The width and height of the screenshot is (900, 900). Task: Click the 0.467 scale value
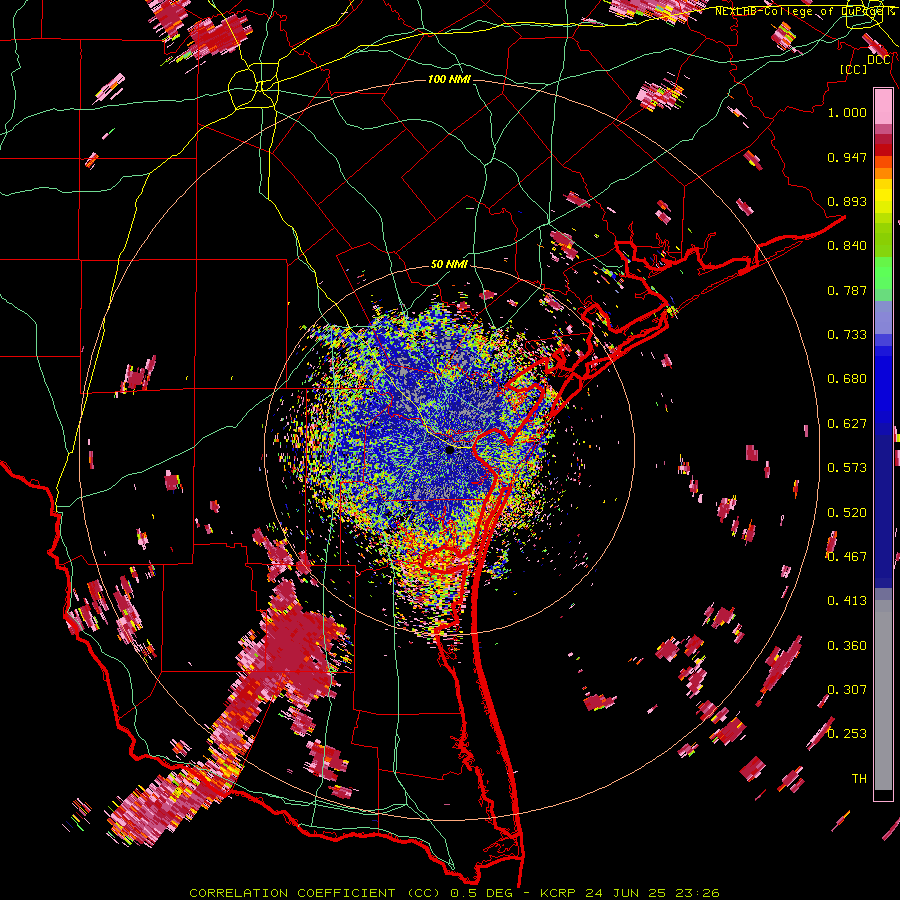(x=847, y=557)
